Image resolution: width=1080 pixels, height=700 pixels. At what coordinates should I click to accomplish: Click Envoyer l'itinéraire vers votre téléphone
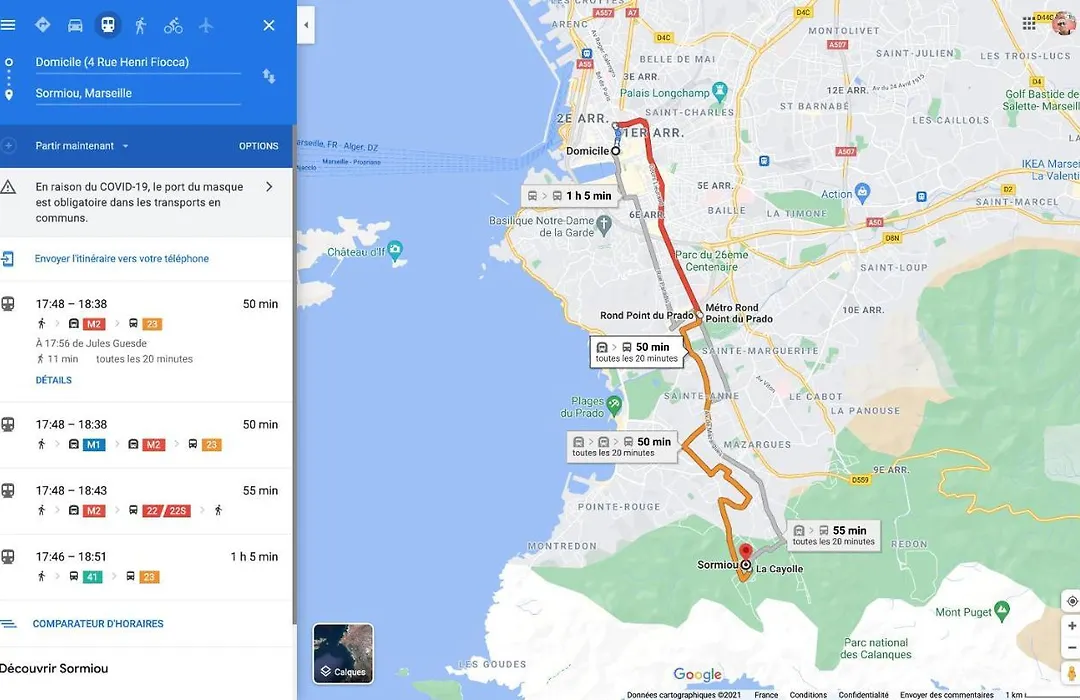(x=121, y=259)
